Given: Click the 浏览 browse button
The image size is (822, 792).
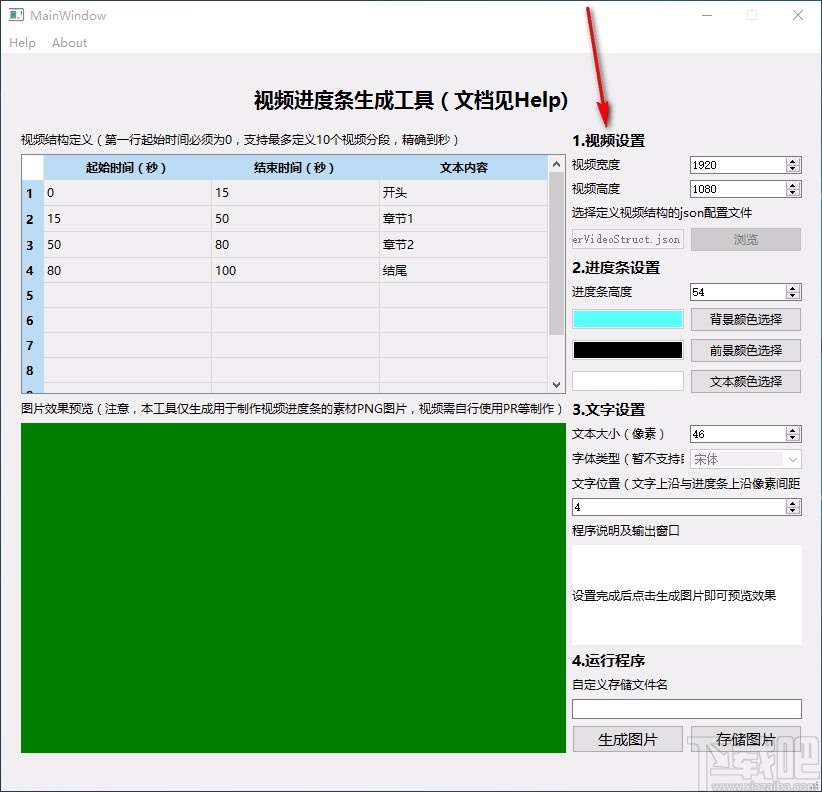Looking at the screenshot, I should (745, 239).
